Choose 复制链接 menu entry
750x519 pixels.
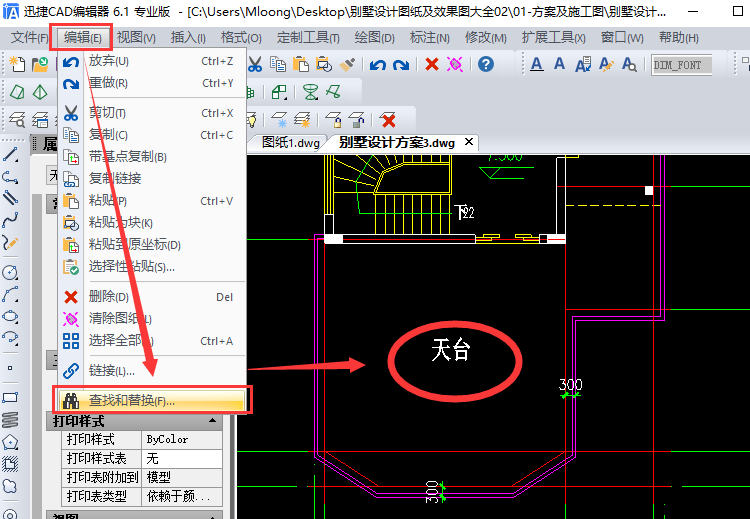click(x=152, y=178)
